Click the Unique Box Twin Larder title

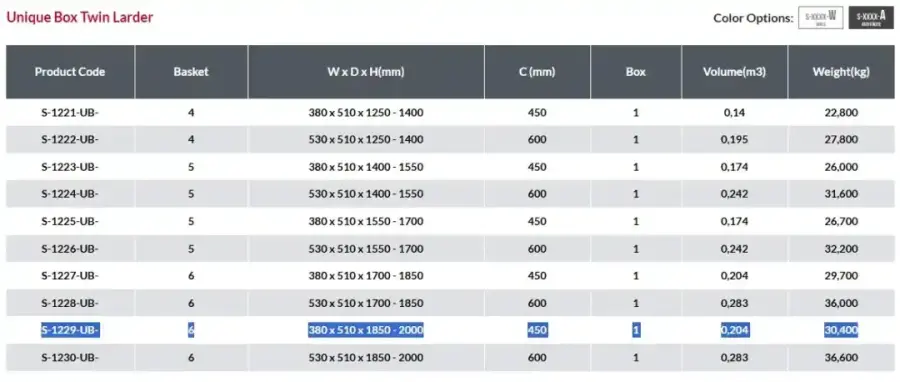pyautogui.click(x=80, y=18)
